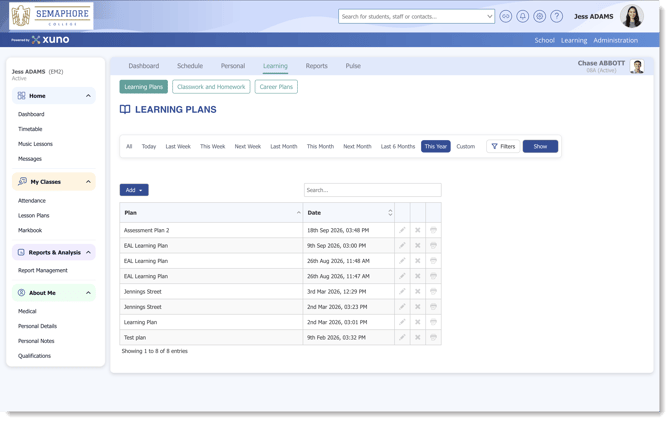670x422 pixels.
Task: Select the This Year date range filter
Action: (x=435, y=147)
